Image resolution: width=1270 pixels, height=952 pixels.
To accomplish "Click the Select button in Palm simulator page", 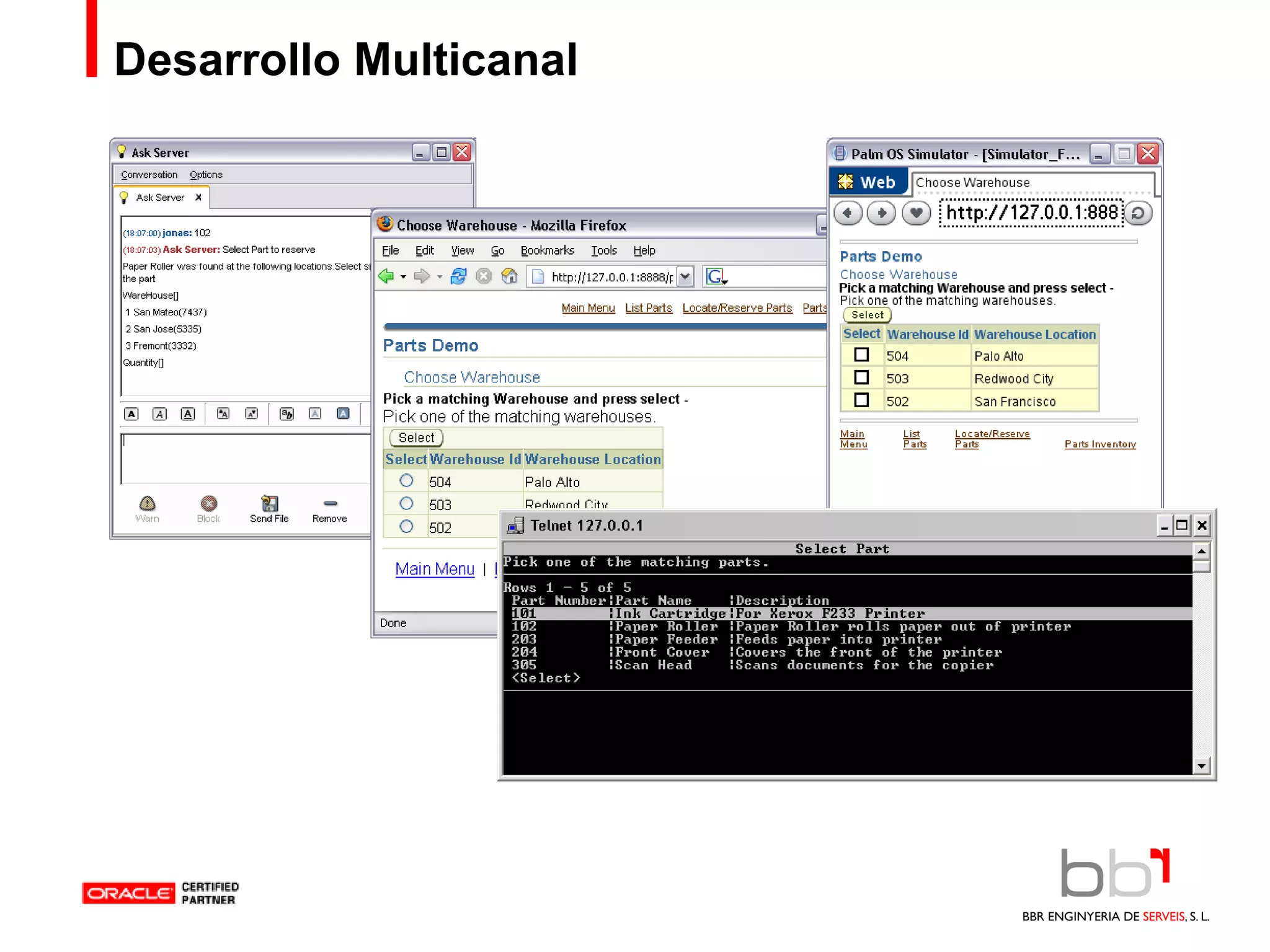I will (867, 315).
